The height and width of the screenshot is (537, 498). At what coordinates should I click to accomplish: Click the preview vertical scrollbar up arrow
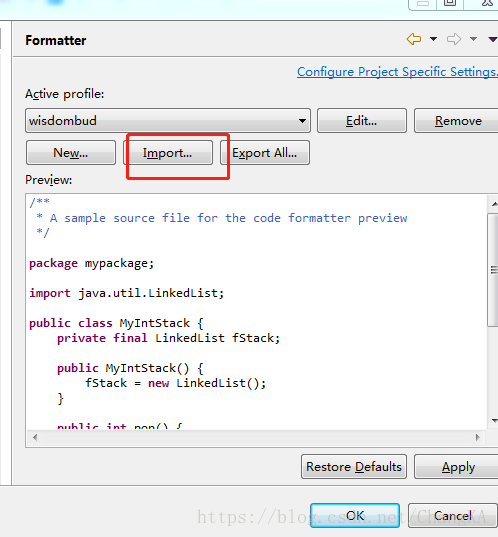coord(494,204)
